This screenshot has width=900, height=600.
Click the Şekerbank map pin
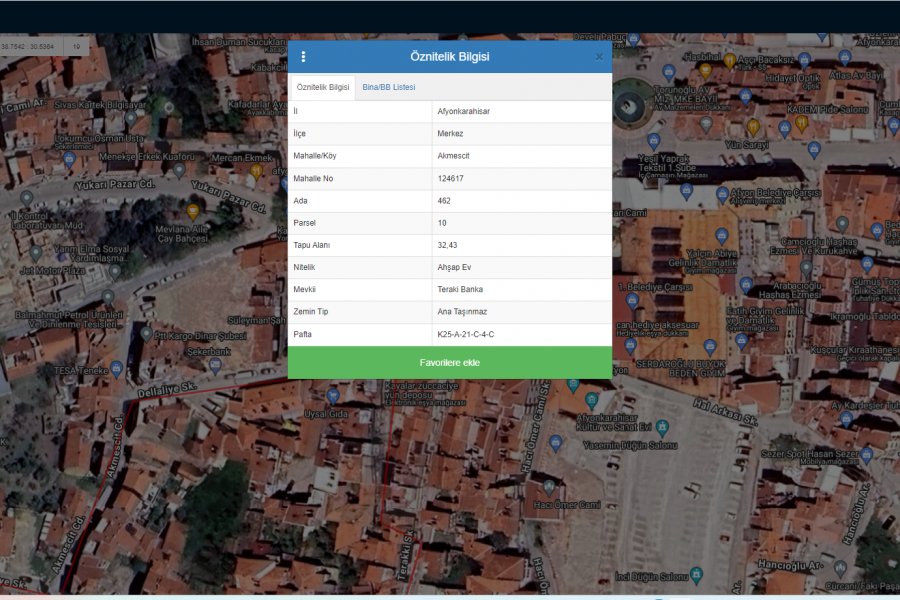(x=215, y=365)
